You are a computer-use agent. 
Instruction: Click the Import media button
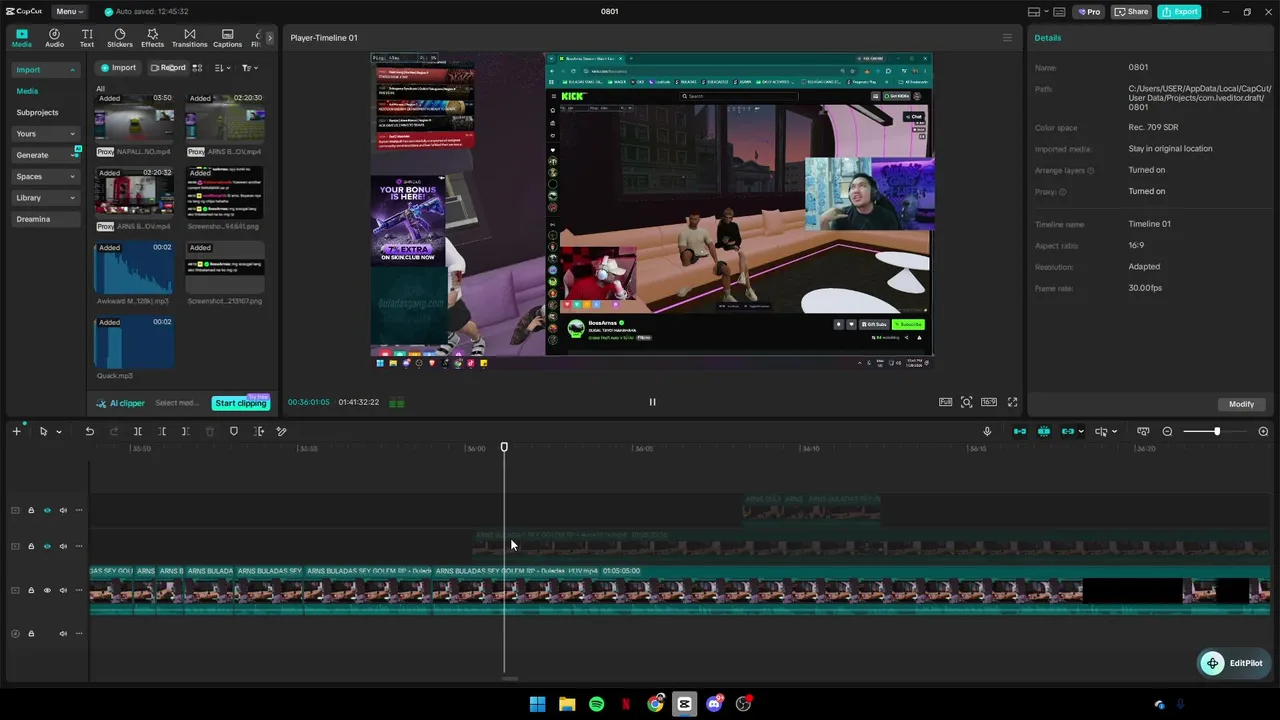(118, 68)
